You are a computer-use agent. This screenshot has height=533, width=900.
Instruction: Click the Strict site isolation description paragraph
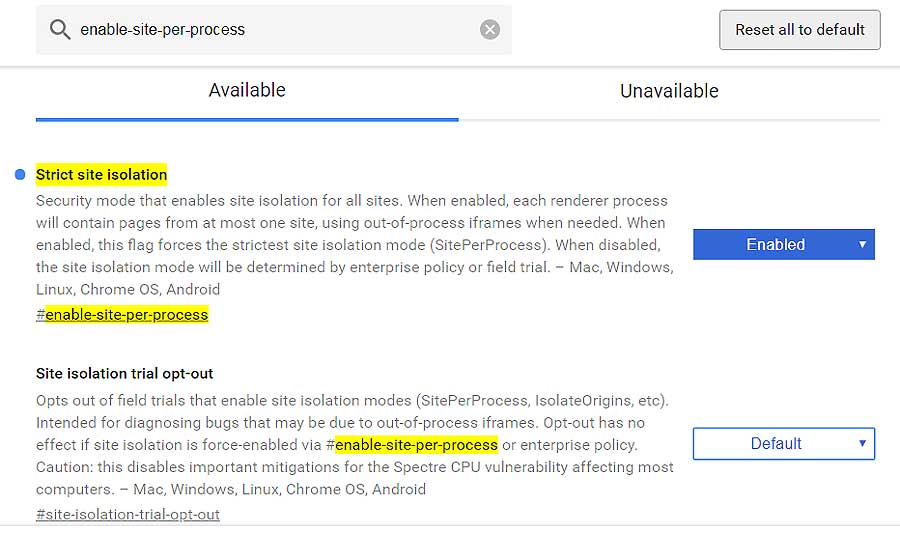coord(355,245)
